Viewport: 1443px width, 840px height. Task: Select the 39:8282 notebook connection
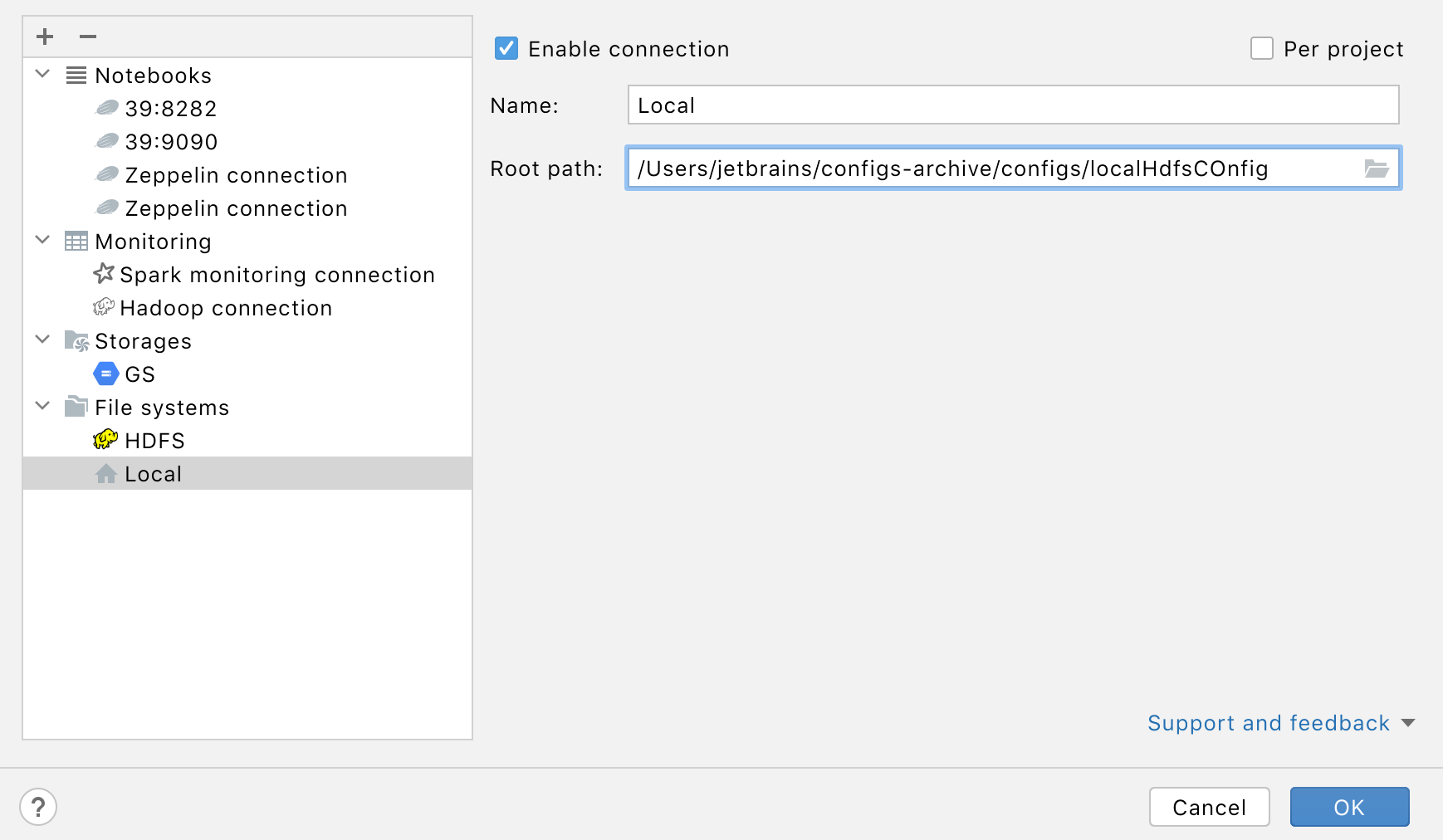(170, 109)
